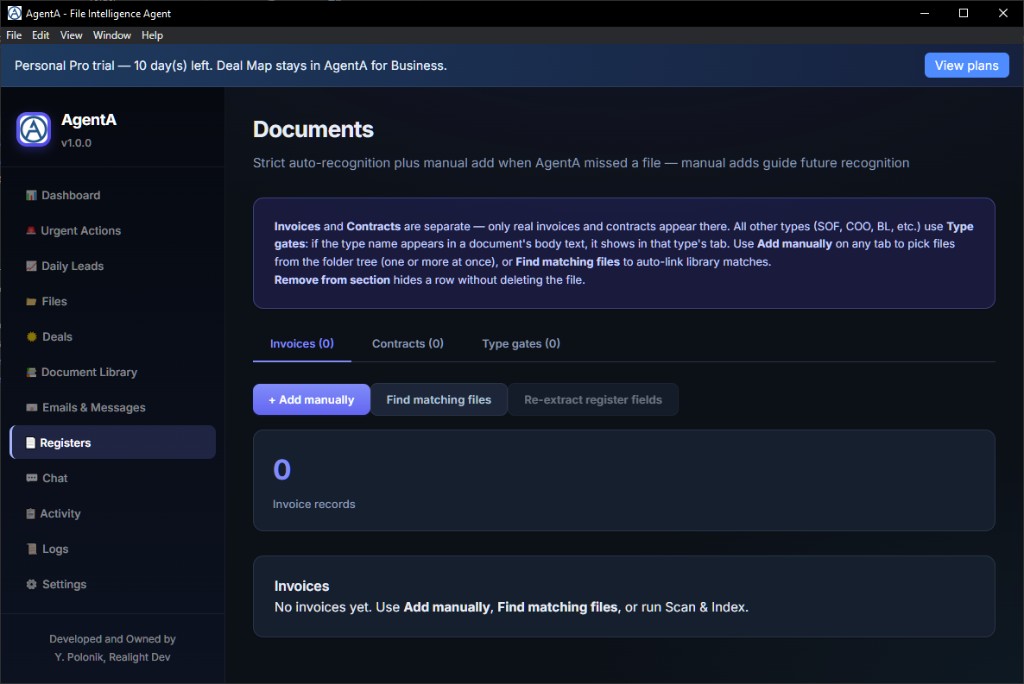
Task: Open the View menu
Action: [71, 35]
